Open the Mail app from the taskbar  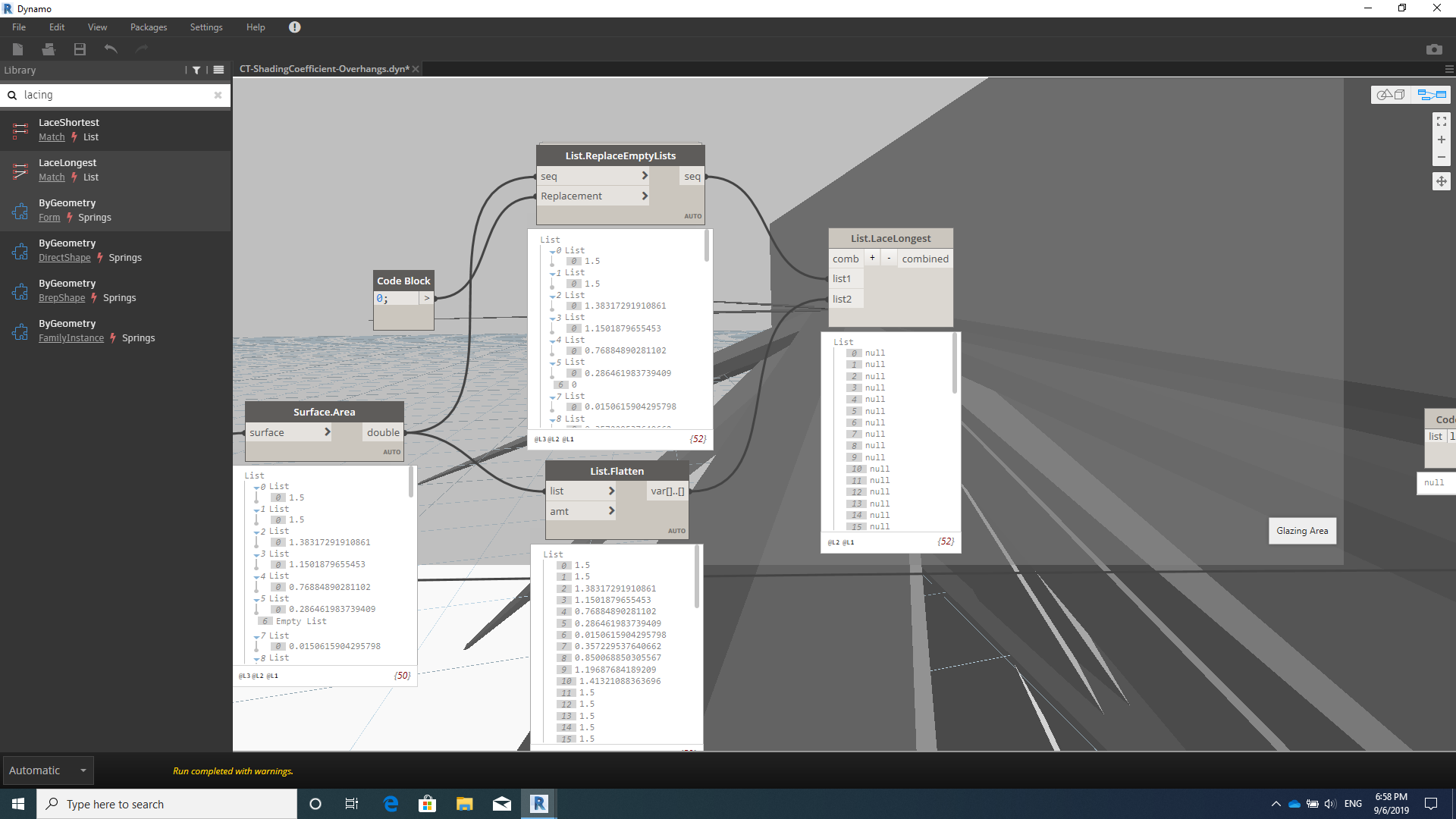tap(502, 804)
